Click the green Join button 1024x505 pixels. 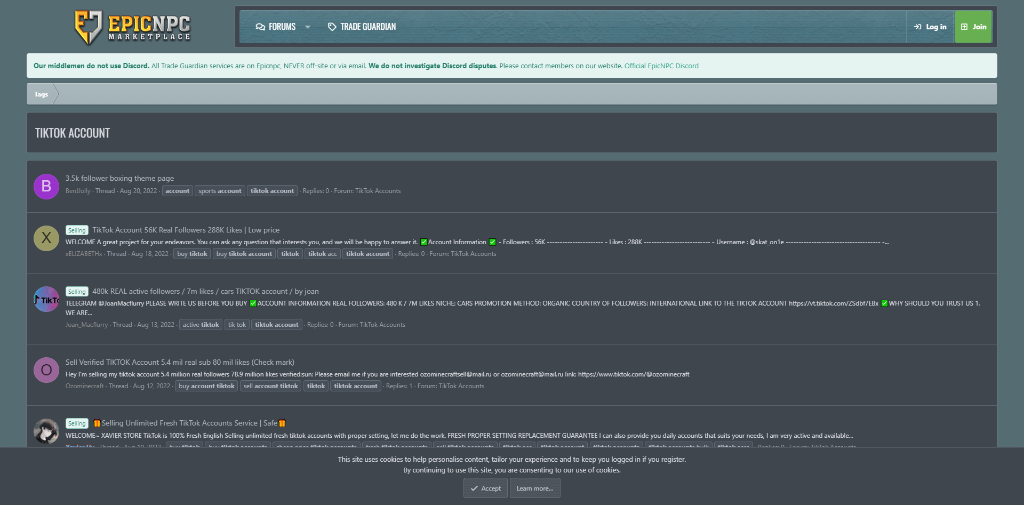pyautogui.click(x=973, y=27)
